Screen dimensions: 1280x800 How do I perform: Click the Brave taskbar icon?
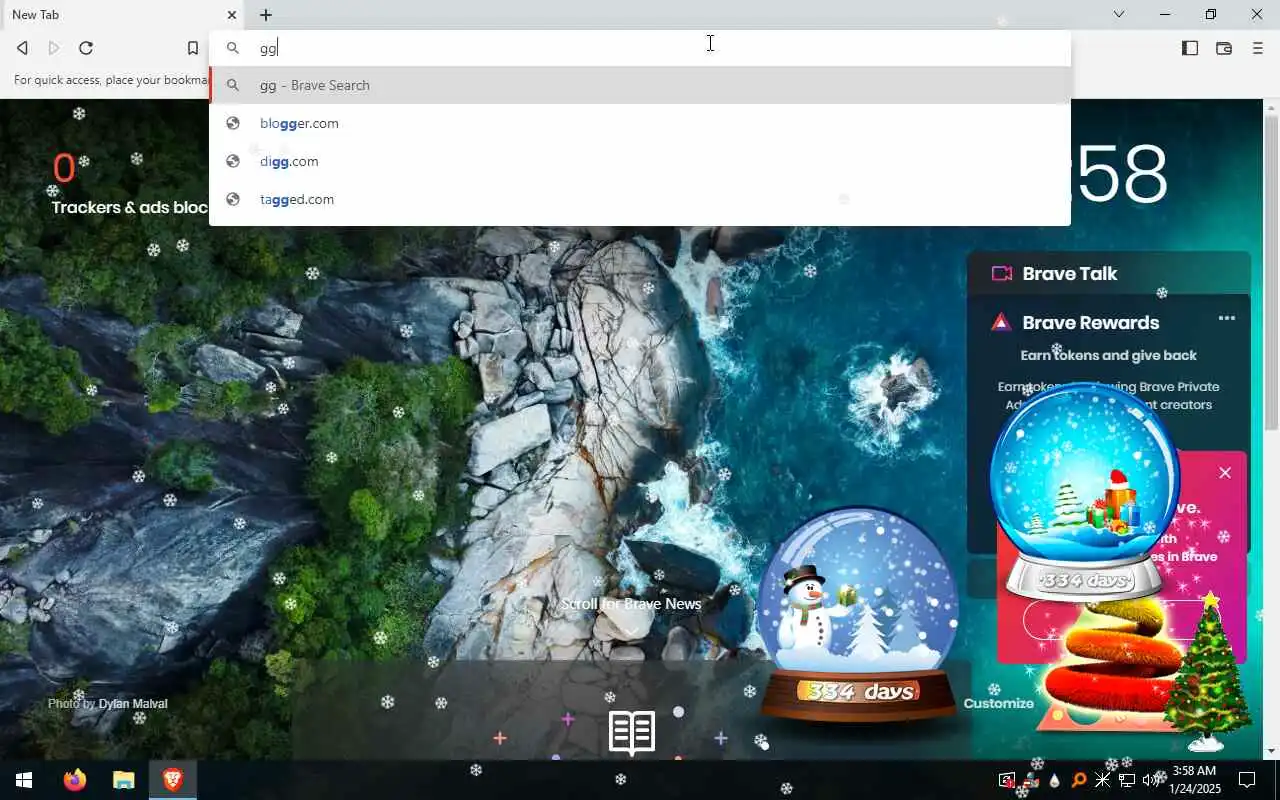[173, 780]
